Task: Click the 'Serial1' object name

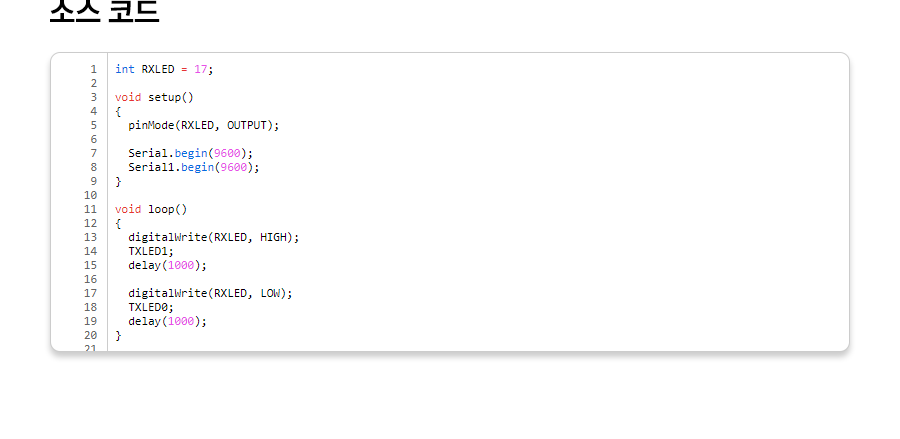Action: pyautogui.click(x=151, y=167)
